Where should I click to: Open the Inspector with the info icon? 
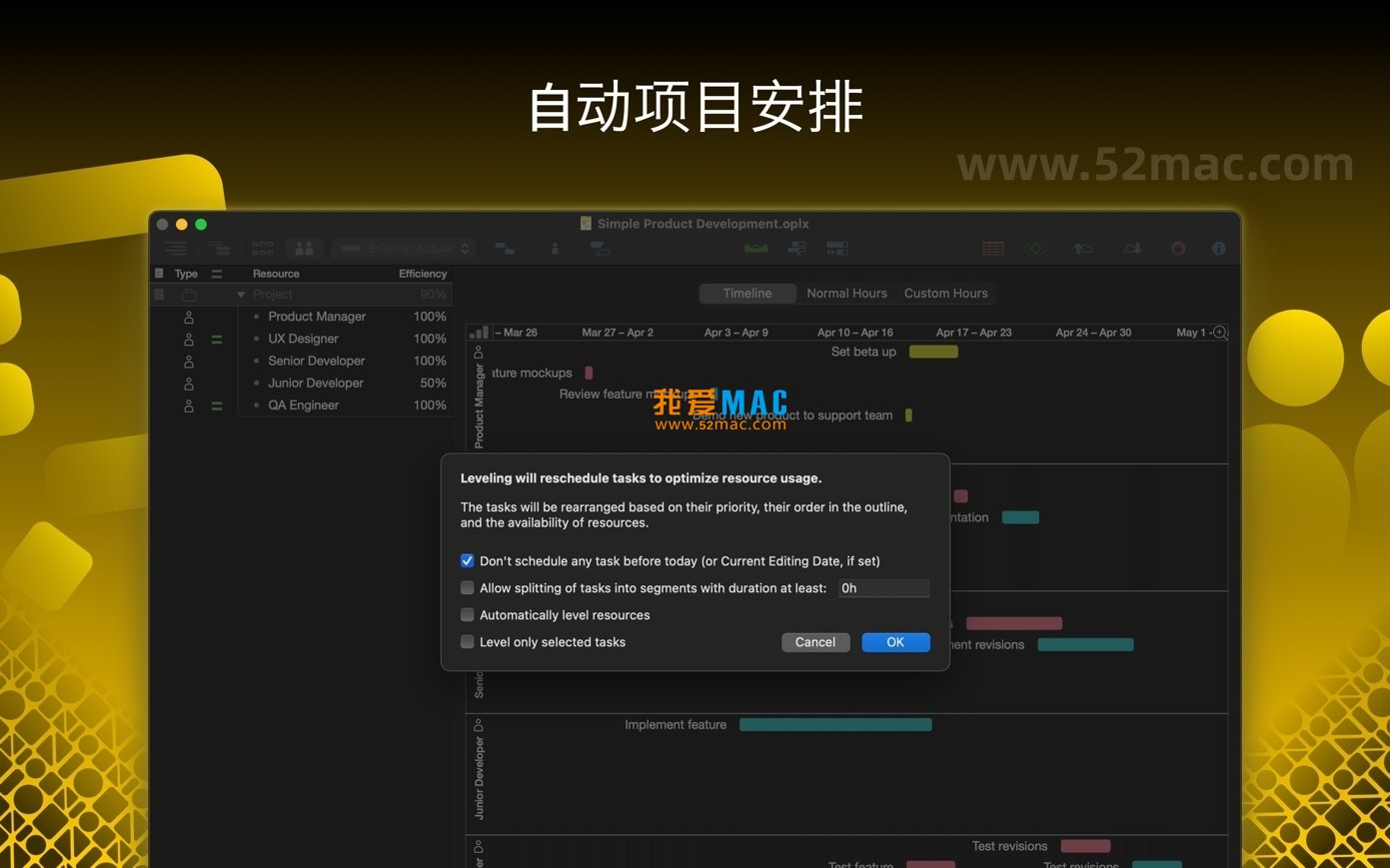[x=1218, y=248]
